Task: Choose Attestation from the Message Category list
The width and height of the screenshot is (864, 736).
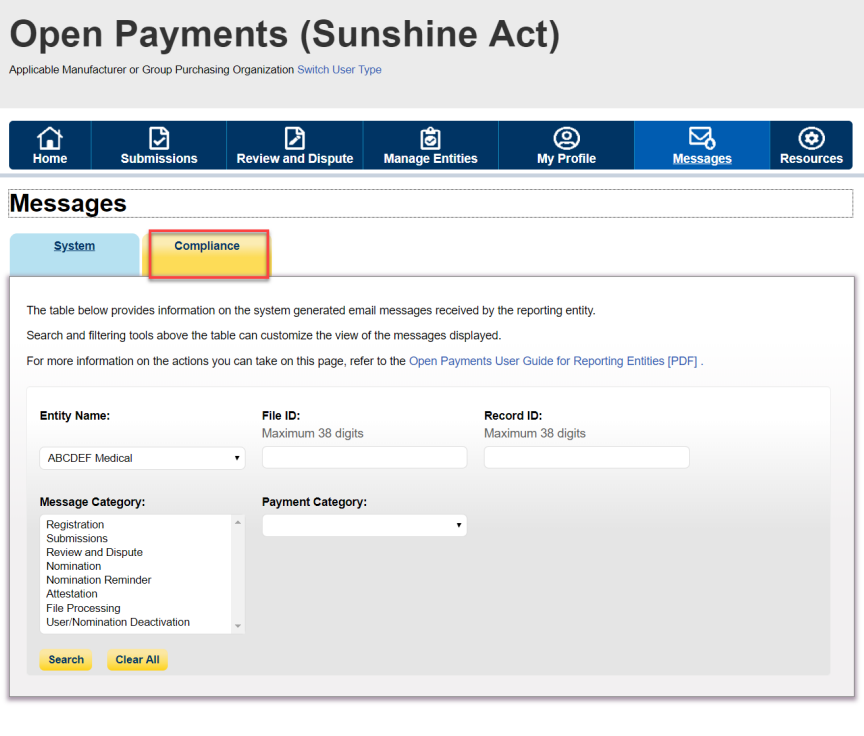Action: coord(72,594)
